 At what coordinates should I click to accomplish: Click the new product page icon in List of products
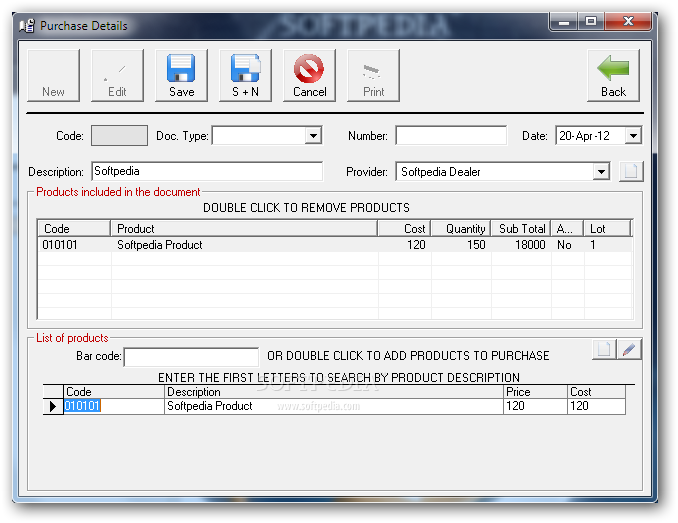[x=604, y=349]
